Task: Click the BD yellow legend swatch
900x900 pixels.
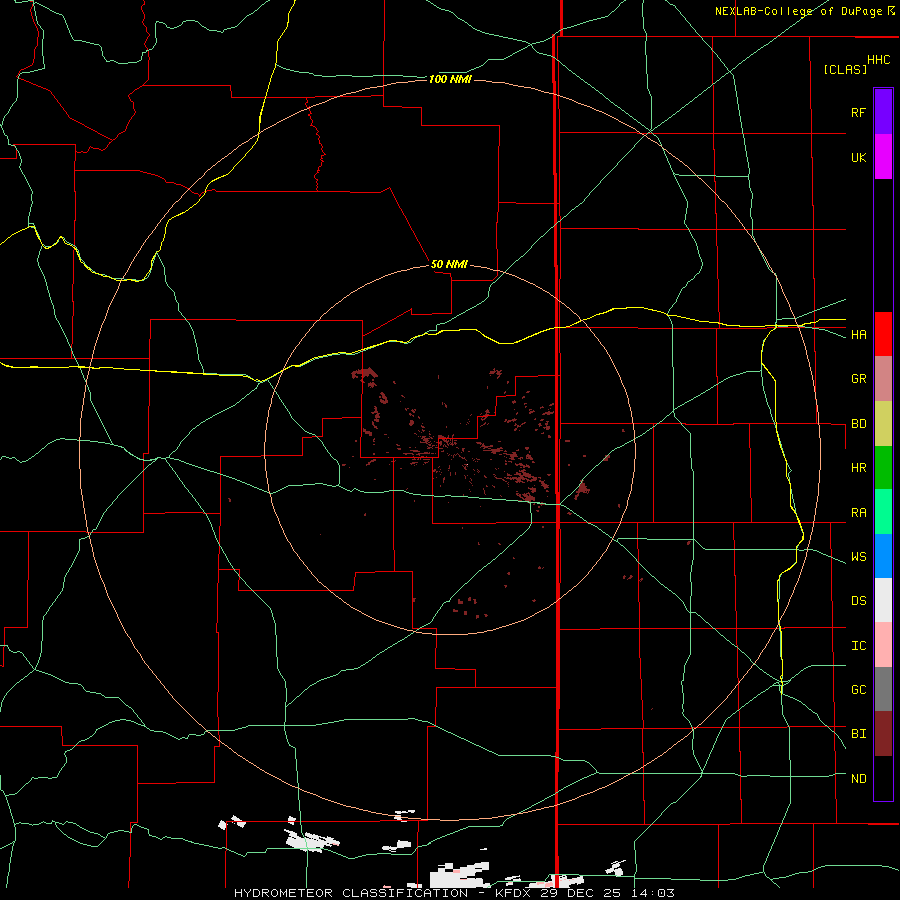Action: (883, 424)
